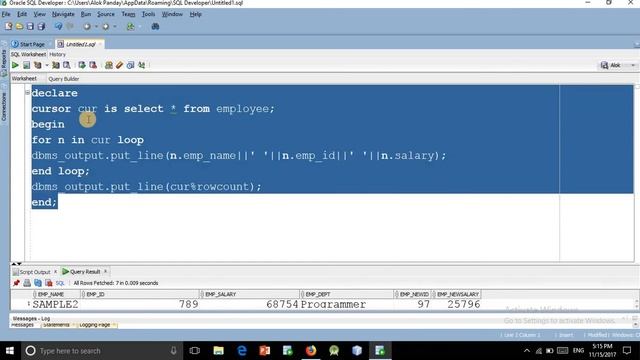Screen dimensions: 640x360
Task: Click the SAMPLE2 cell in results
Action: 56,304
